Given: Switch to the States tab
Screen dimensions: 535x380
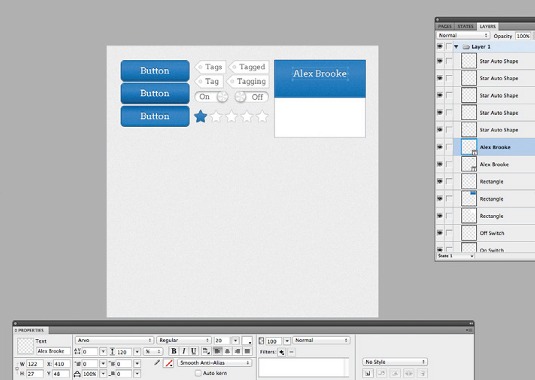Looking at the screenshot, I should tap(465, 26).
